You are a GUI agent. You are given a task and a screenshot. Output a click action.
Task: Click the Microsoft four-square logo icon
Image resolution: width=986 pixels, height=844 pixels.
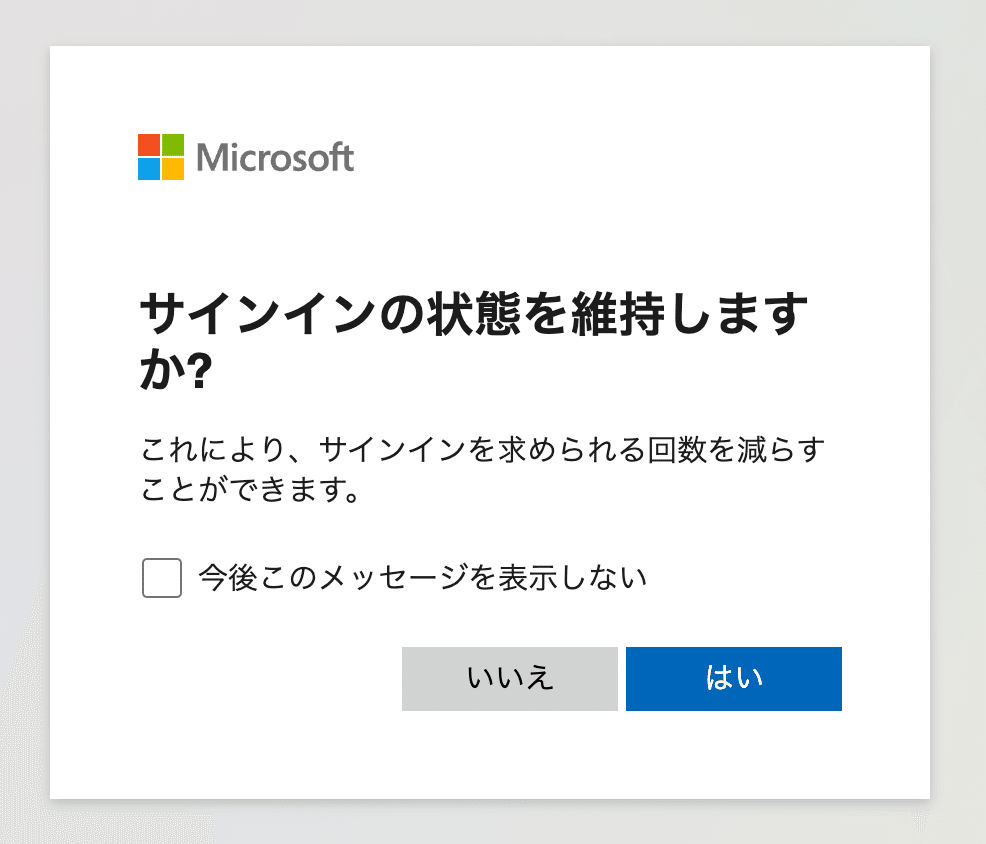(x=161, y=157)
